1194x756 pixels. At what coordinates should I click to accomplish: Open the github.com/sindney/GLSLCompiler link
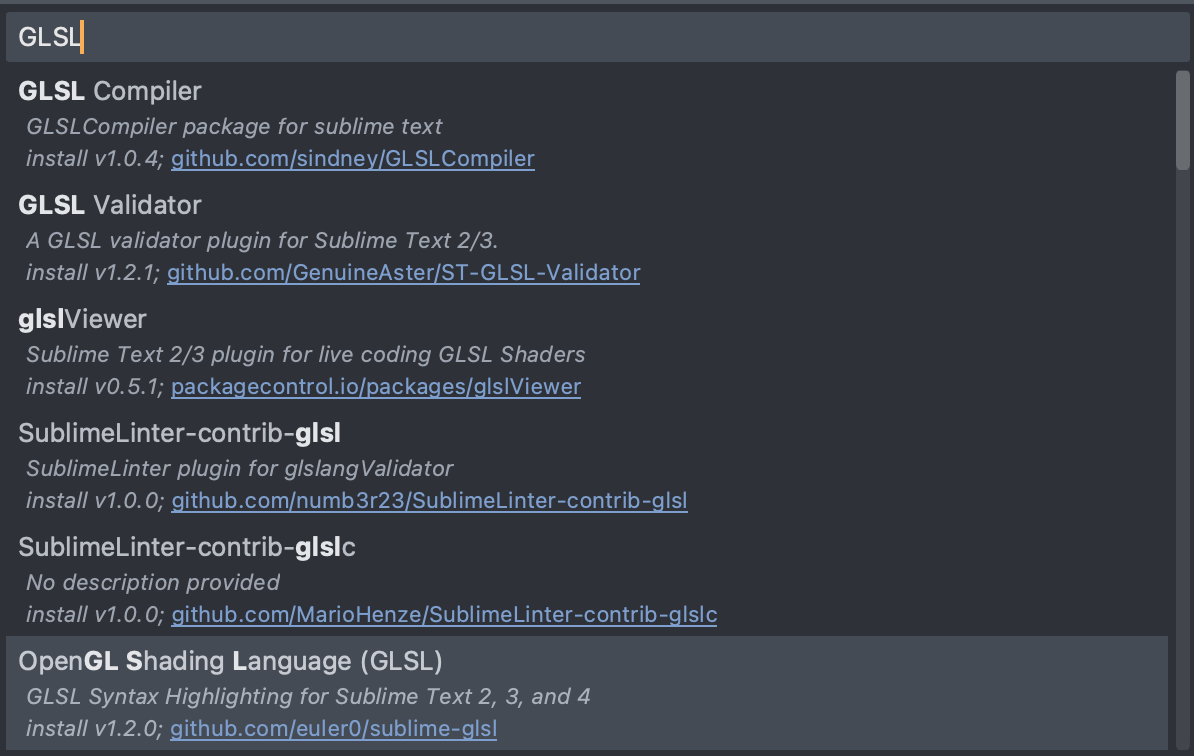353,158
